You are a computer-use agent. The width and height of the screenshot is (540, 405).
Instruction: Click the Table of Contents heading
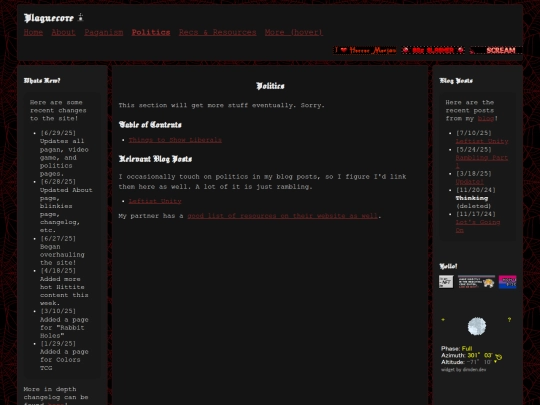tap(150, 125)
